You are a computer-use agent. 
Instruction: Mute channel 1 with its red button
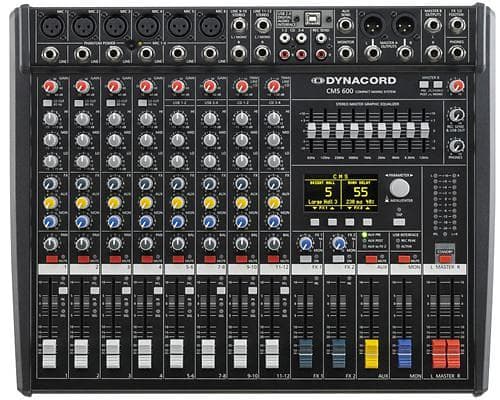[52, 259]
